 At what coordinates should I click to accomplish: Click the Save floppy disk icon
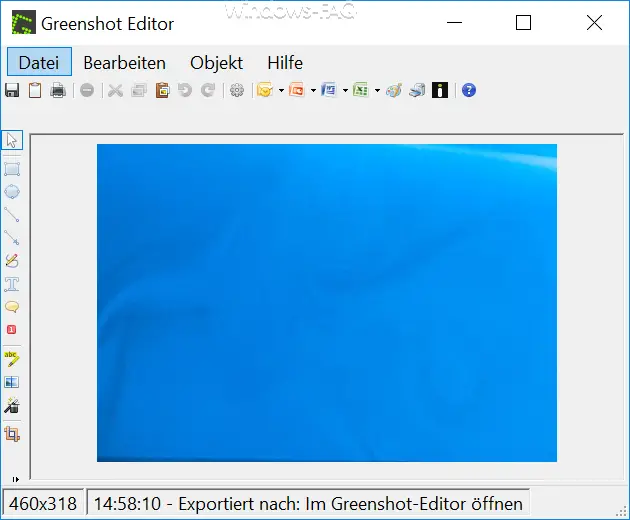coord(12,90)
